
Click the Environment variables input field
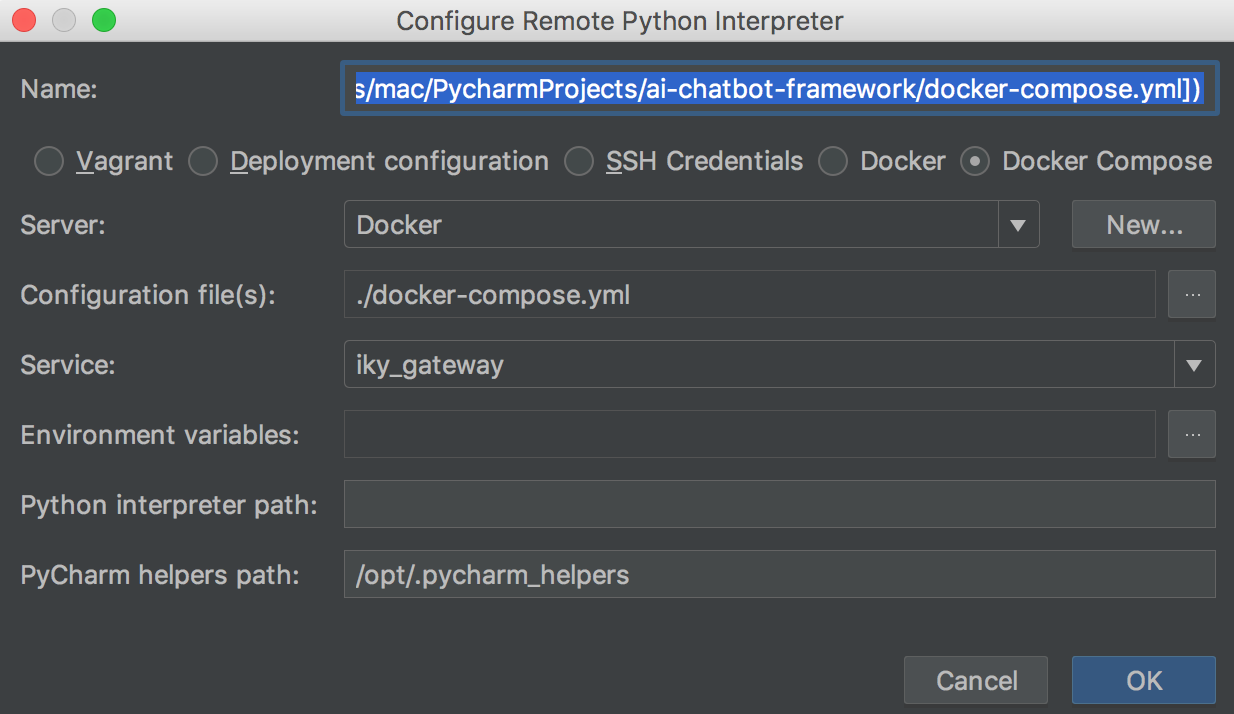[x=750, y=435]
